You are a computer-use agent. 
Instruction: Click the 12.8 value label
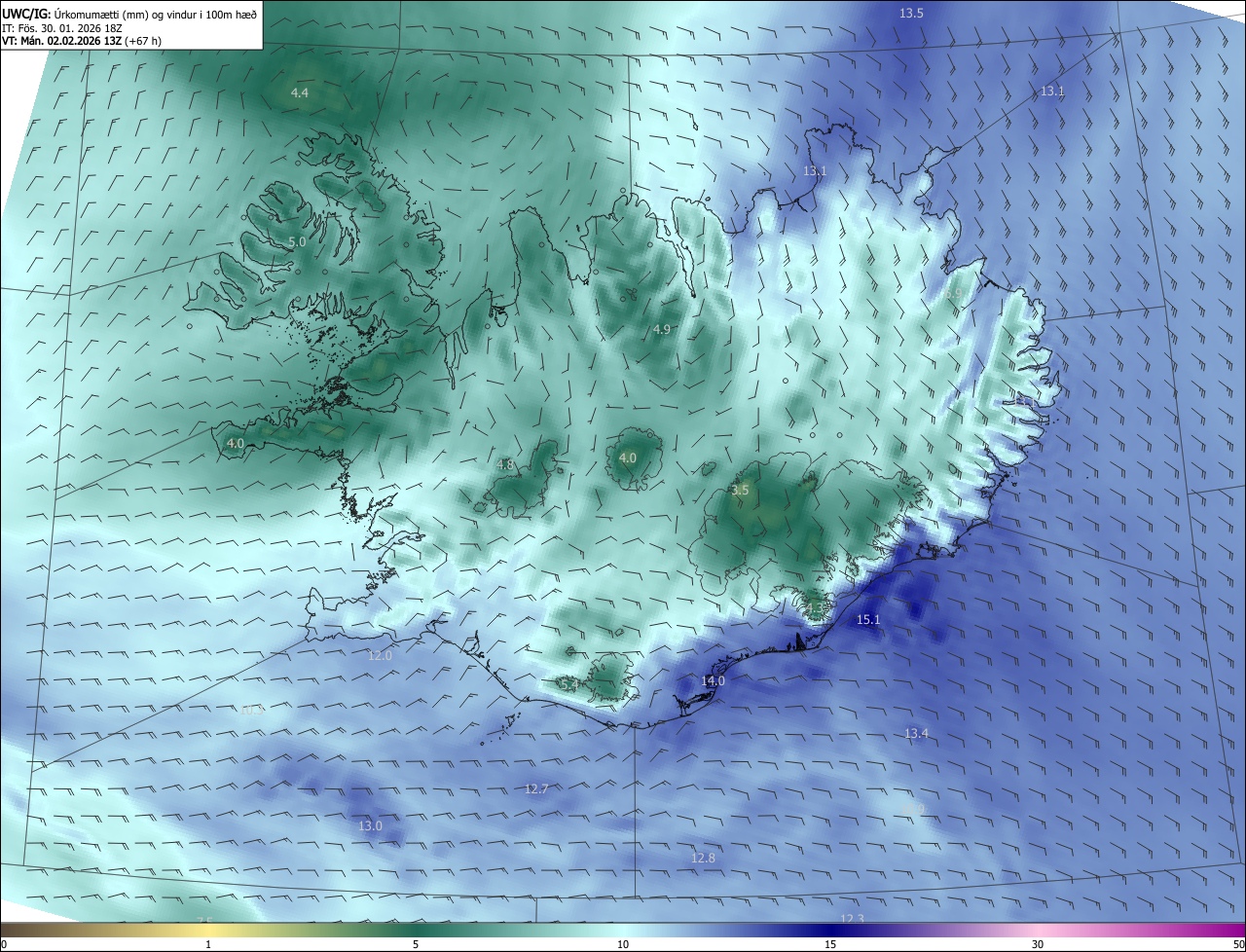coord(703,858)
